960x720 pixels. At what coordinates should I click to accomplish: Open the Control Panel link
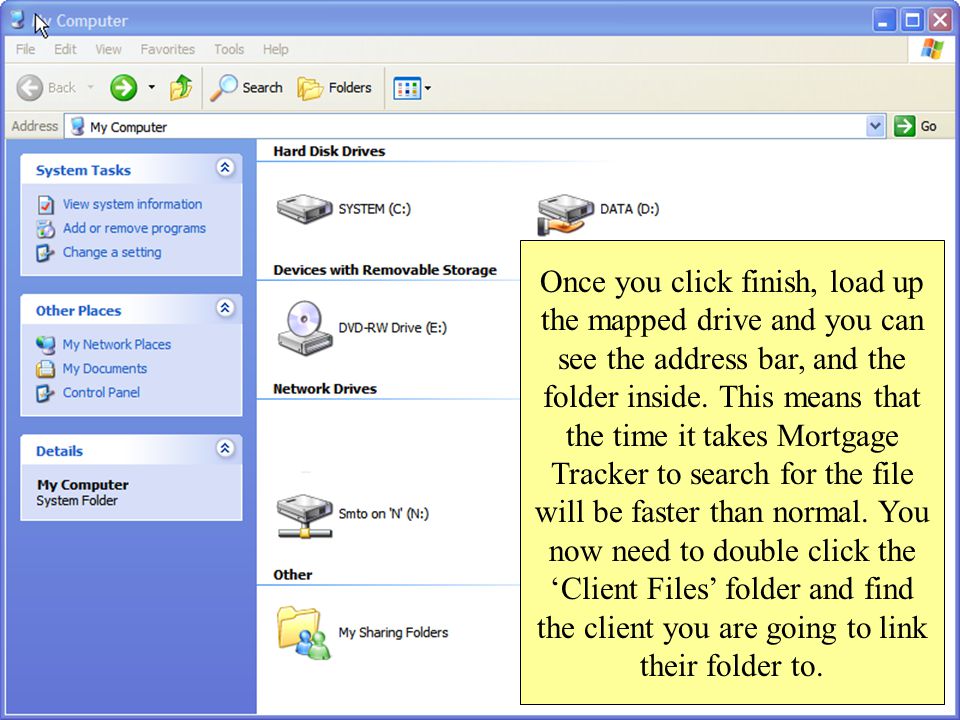[101, 392]
